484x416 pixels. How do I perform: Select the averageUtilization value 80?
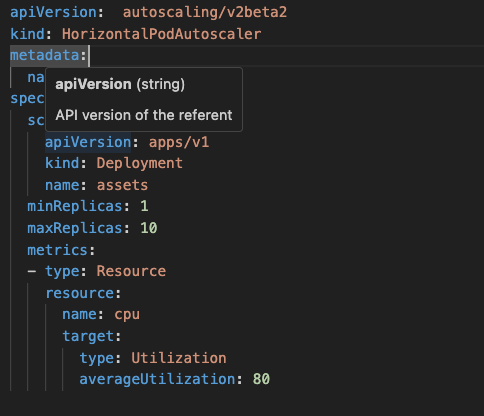click(261, 379)
